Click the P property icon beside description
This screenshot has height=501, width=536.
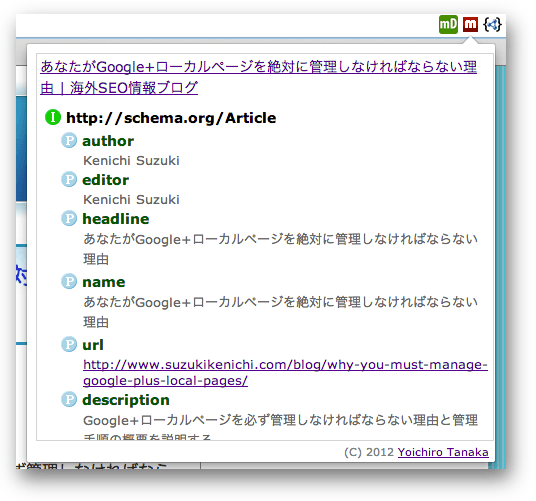[69, 399]
